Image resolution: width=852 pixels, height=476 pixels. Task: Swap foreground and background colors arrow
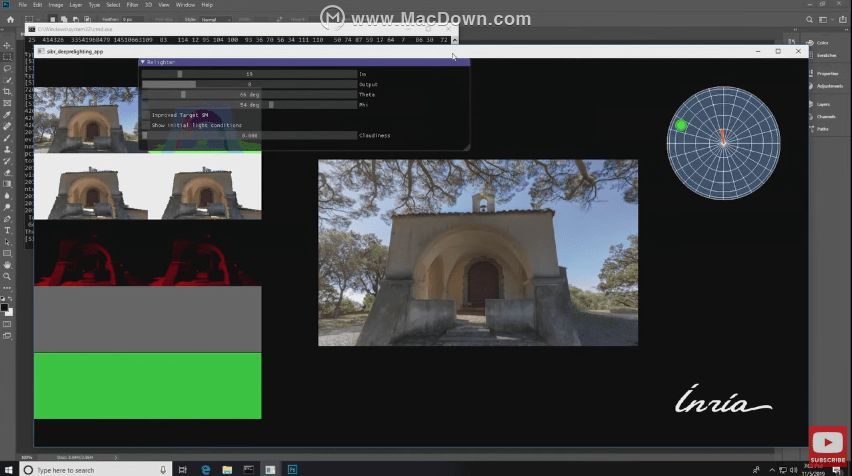point(10,299)
